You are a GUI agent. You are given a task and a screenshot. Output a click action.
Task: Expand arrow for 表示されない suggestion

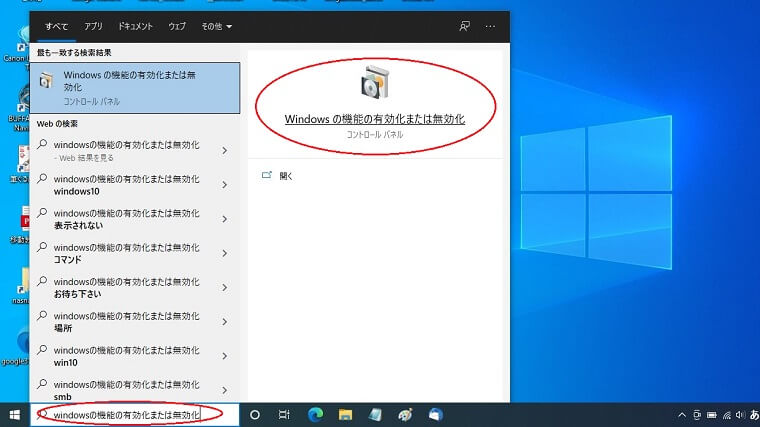224,219
